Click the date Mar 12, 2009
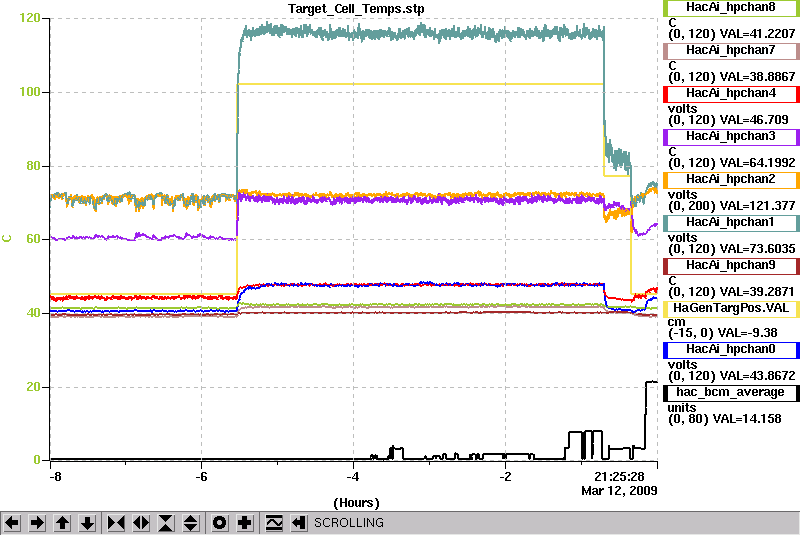This screenshot has height=535, width=800. click(x=619, y=491)
